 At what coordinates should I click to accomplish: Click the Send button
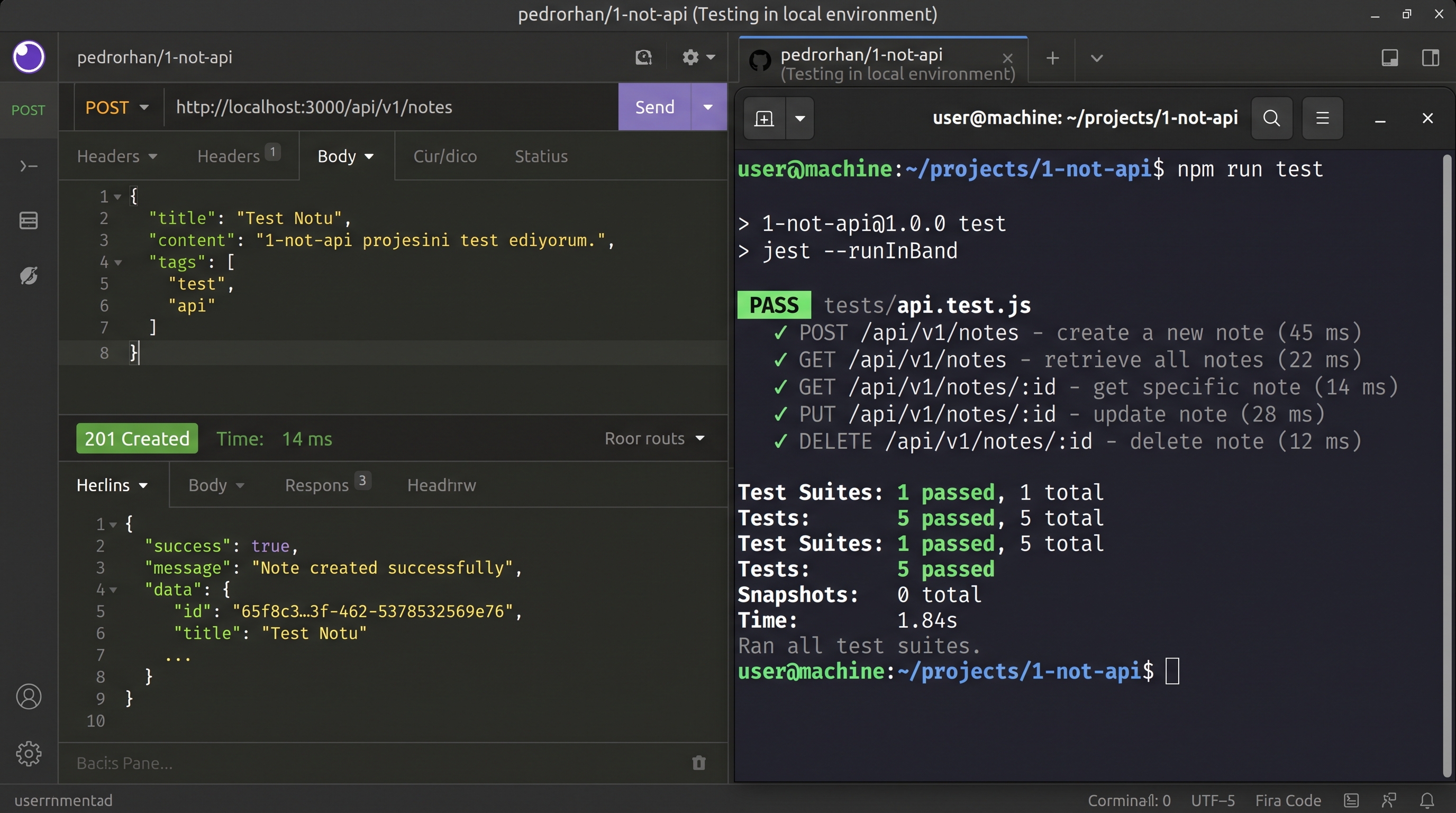coord(654,107)
